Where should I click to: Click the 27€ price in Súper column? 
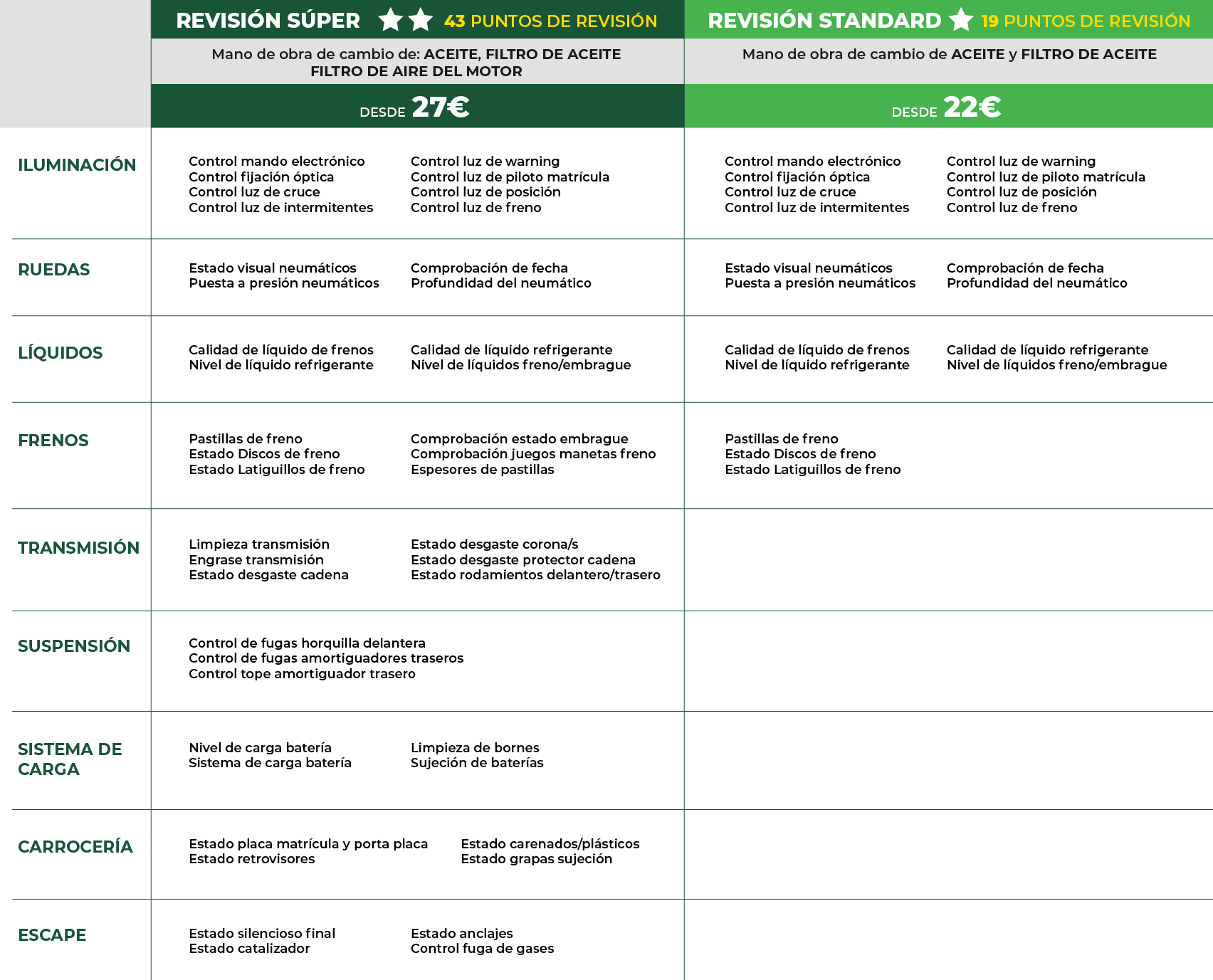440,107
